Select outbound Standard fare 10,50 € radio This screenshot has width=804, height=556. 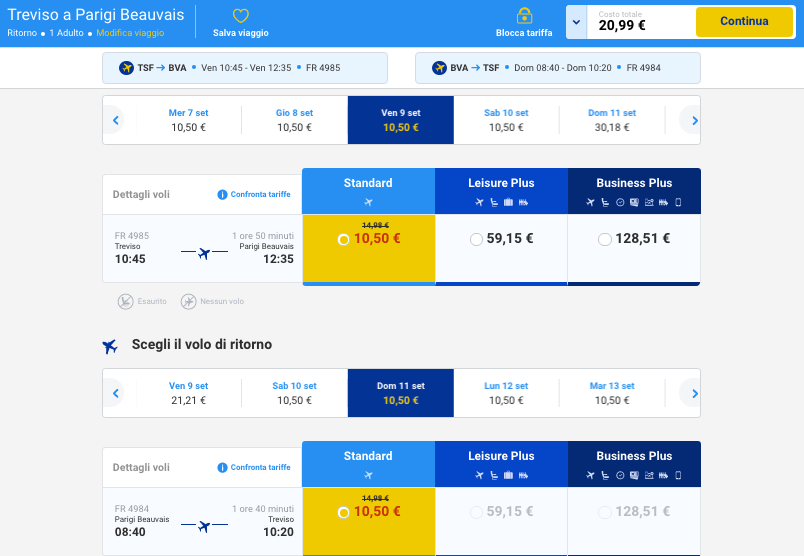(344, 239)
